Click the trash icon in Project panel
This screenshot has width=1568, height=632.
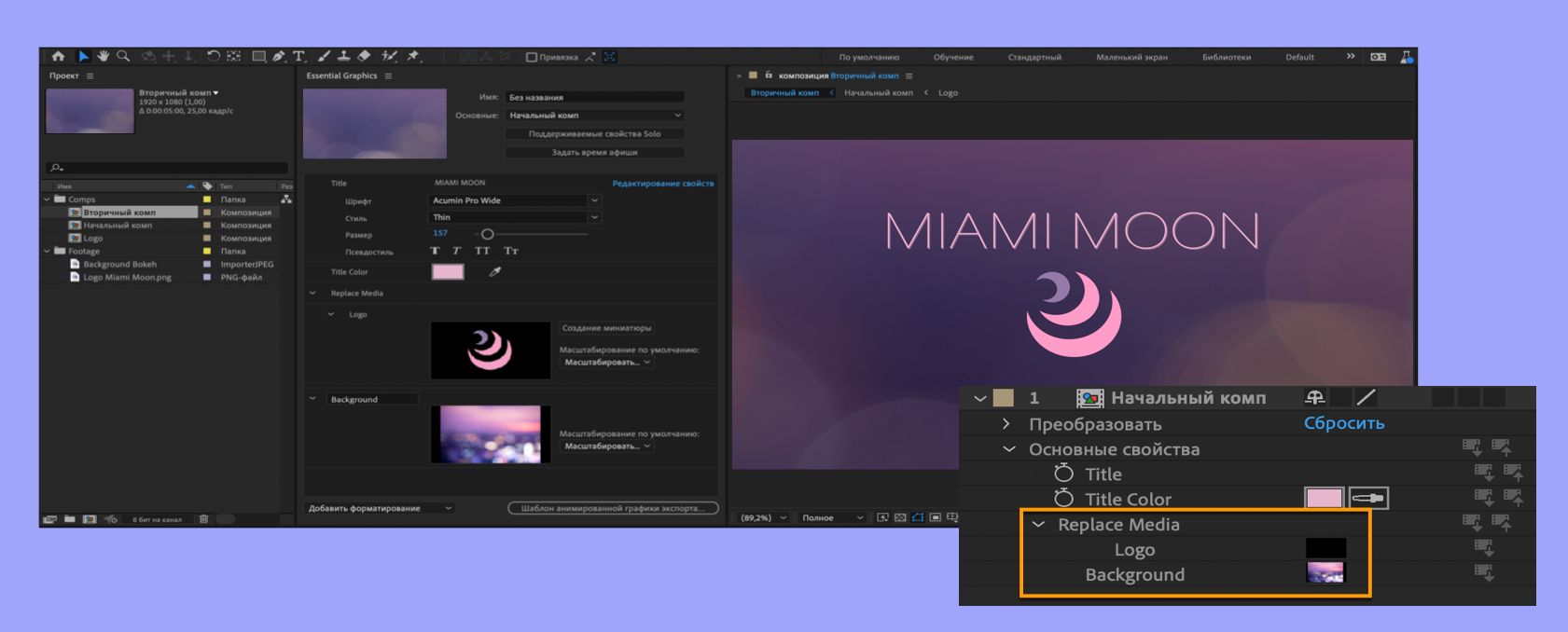(203, 519)
